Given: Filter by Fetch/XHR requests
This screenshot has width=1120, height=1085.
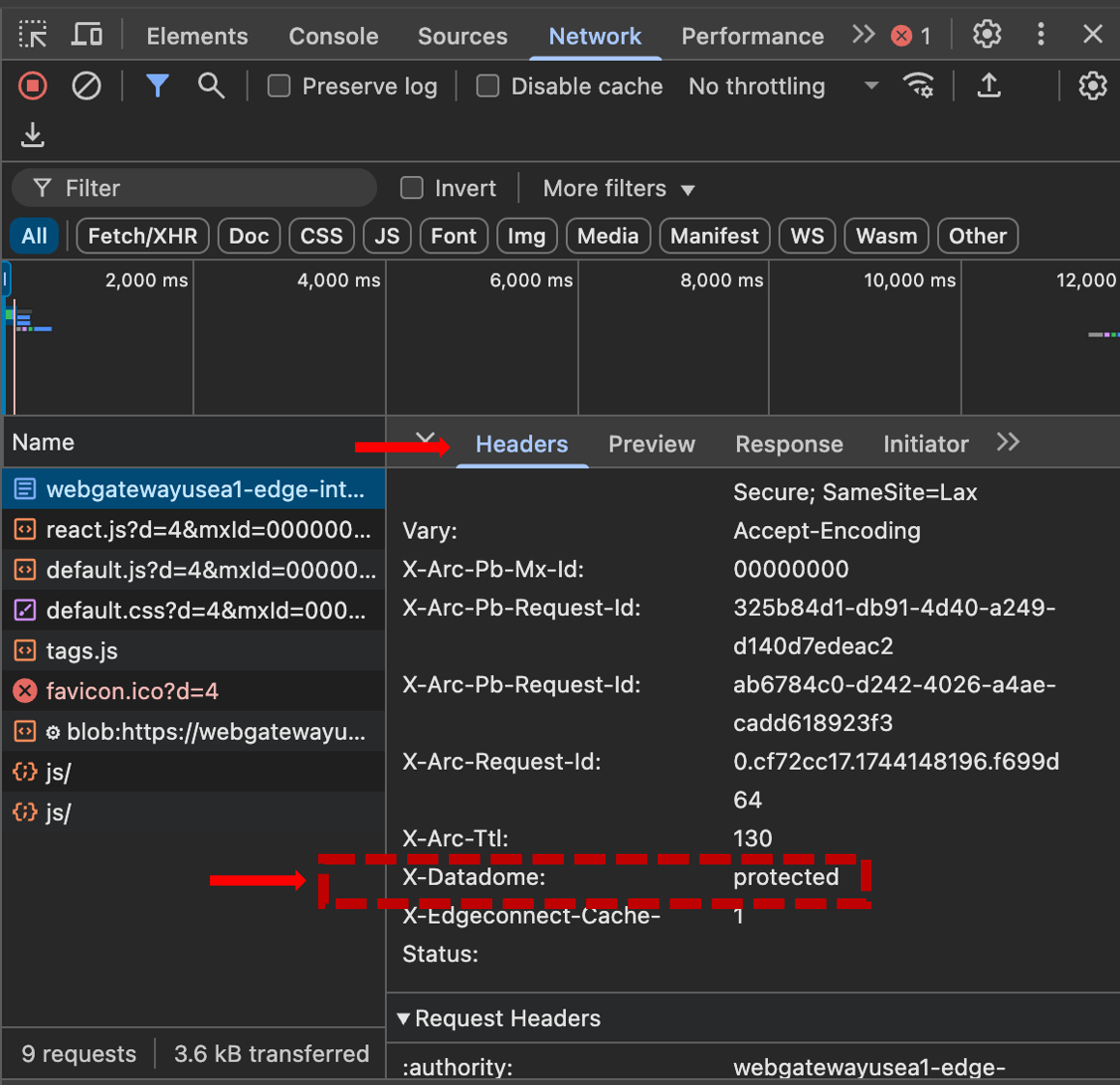Looking at the screenshot, I should (143, 236).
